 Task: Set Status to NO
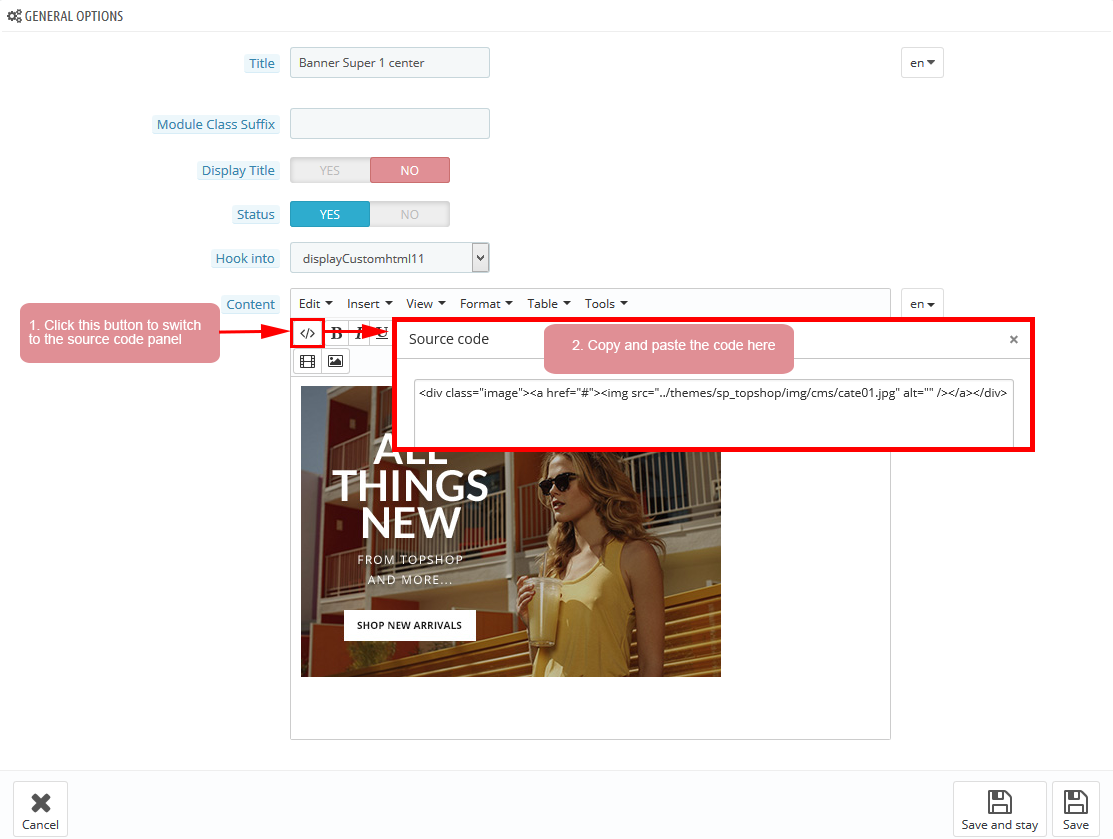tap(410, 214)
